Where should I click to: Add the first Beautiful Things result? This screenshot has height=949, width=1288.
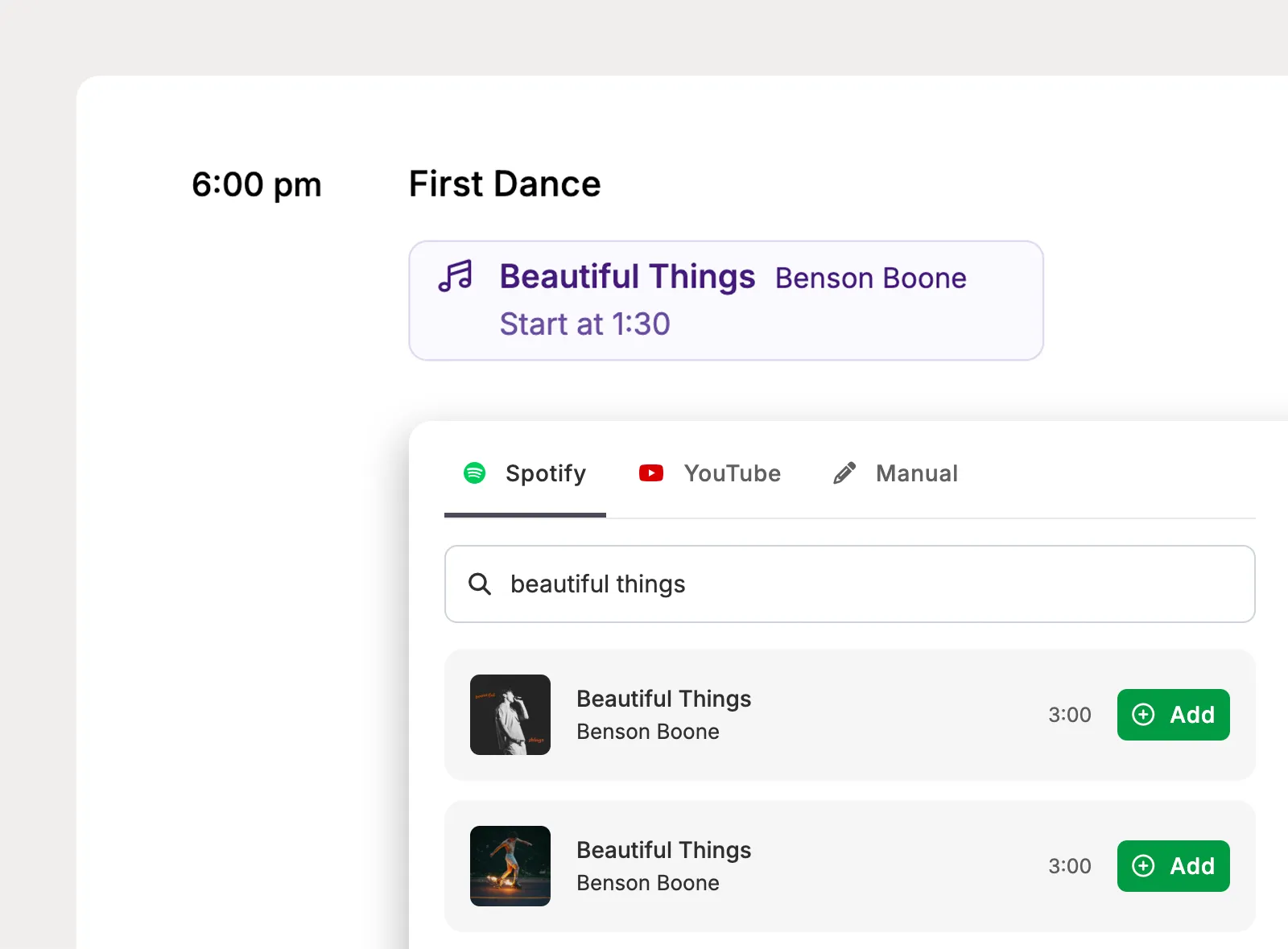pos(1174,715)
